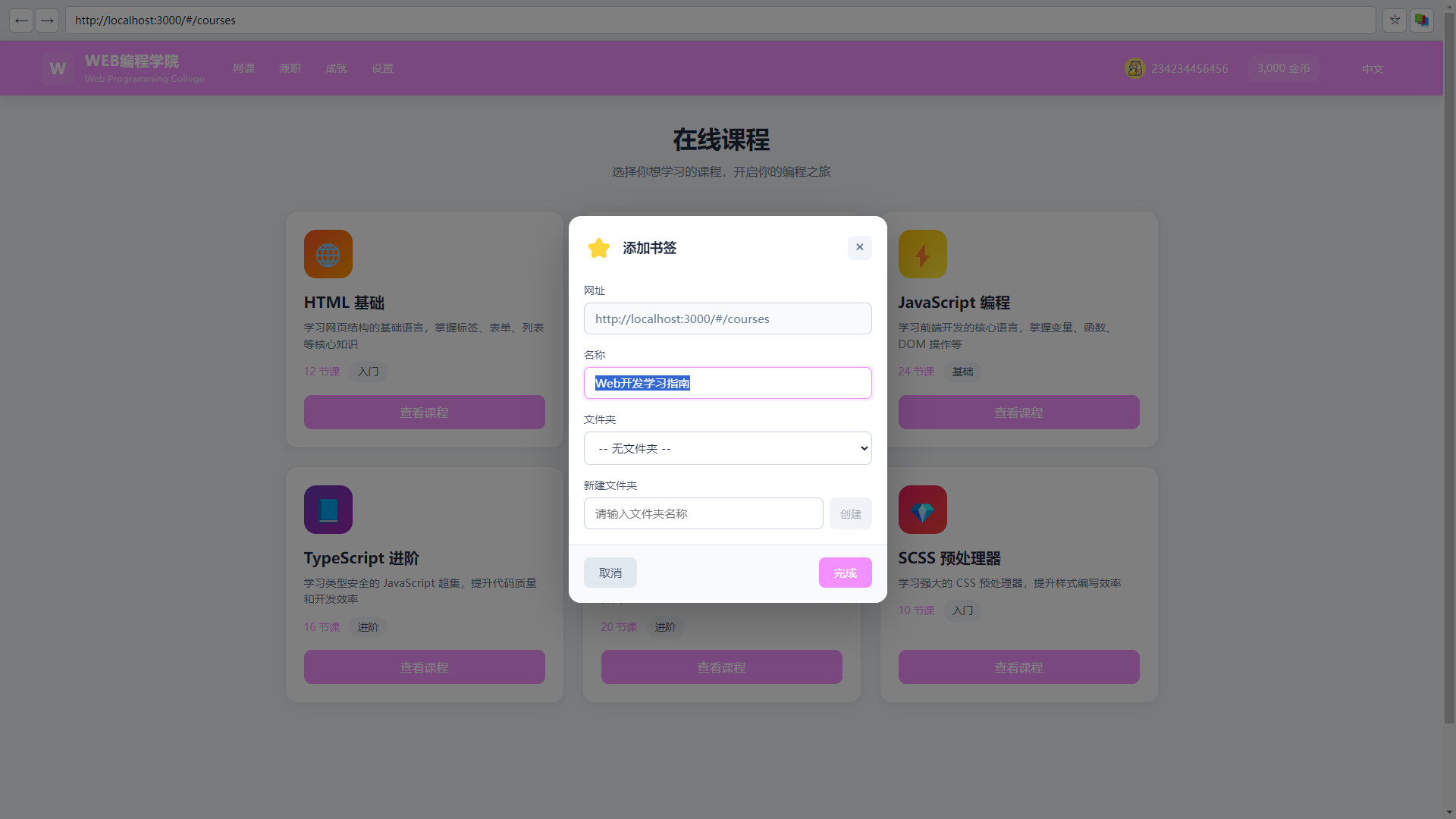Image resolution: width=1456 pixels, height=819 pixels.
Task: Click the translate icon in the toolbar
Action: tap(1422, 20)
